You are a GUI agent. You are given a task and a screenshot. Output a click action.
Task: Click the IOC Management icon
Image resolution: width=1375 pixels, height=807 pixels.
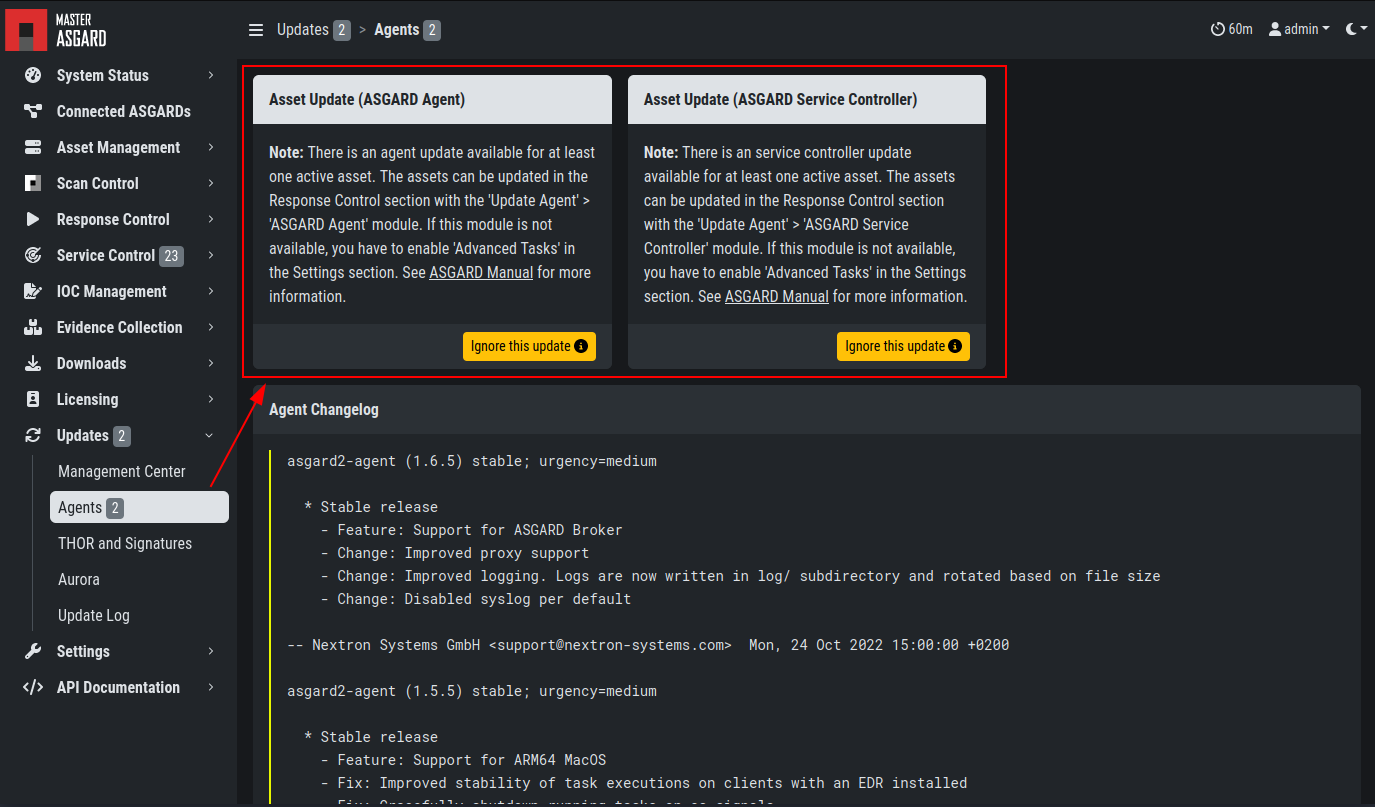[33, 291]
